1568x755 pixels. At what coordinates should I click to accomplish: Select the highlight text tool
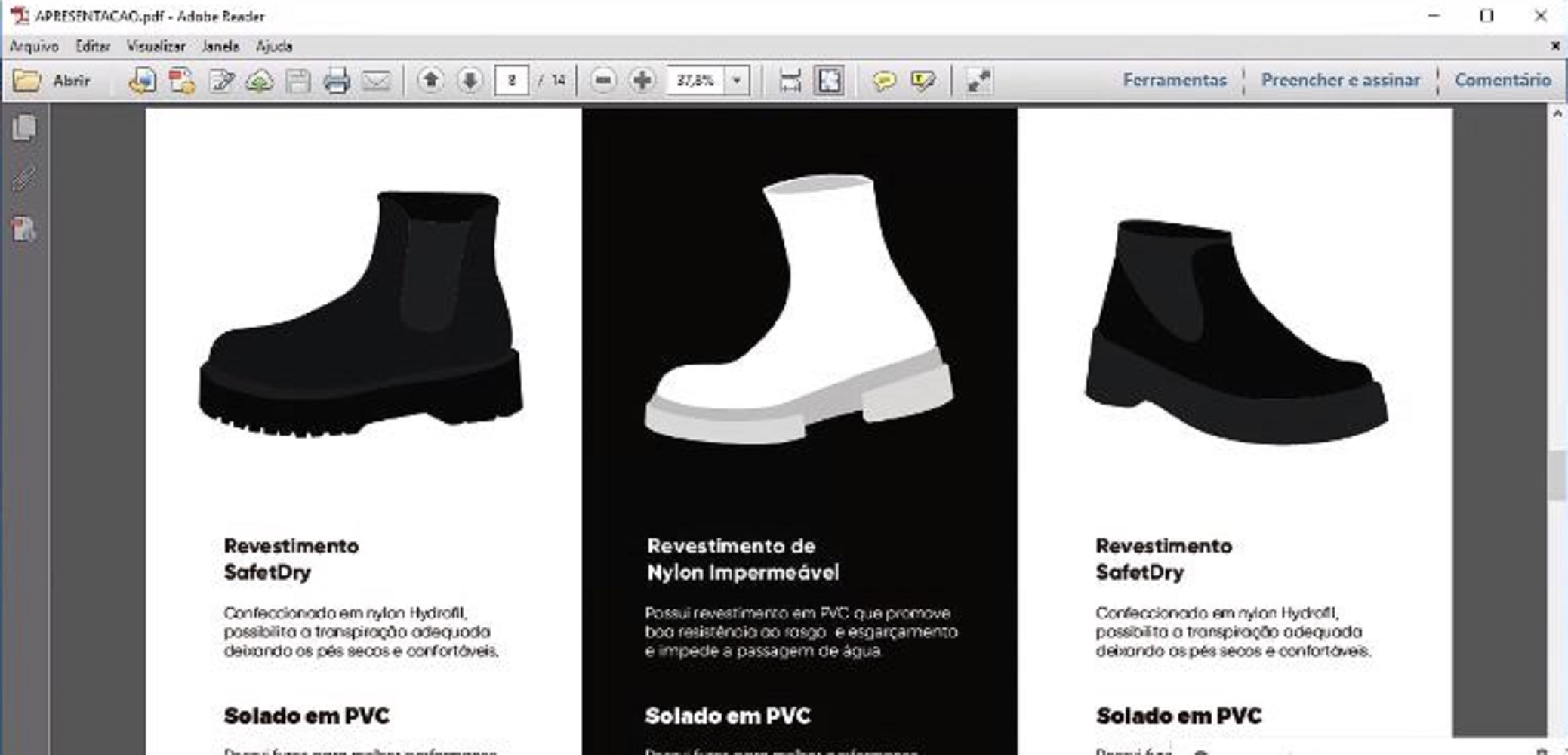[923, 80]
